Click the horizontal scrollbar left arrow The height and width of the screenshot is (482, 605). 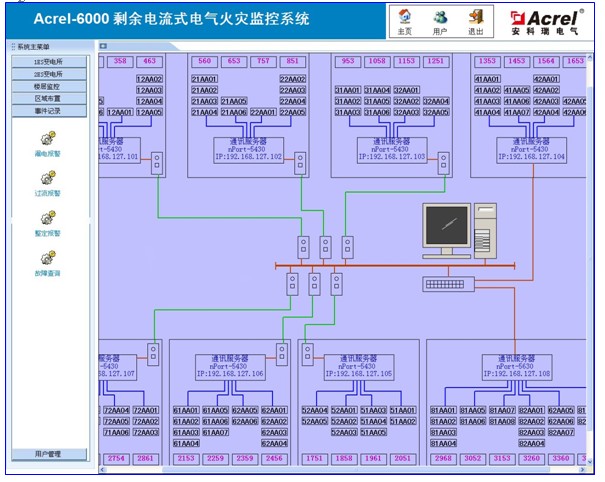click(x=103, y=470)
